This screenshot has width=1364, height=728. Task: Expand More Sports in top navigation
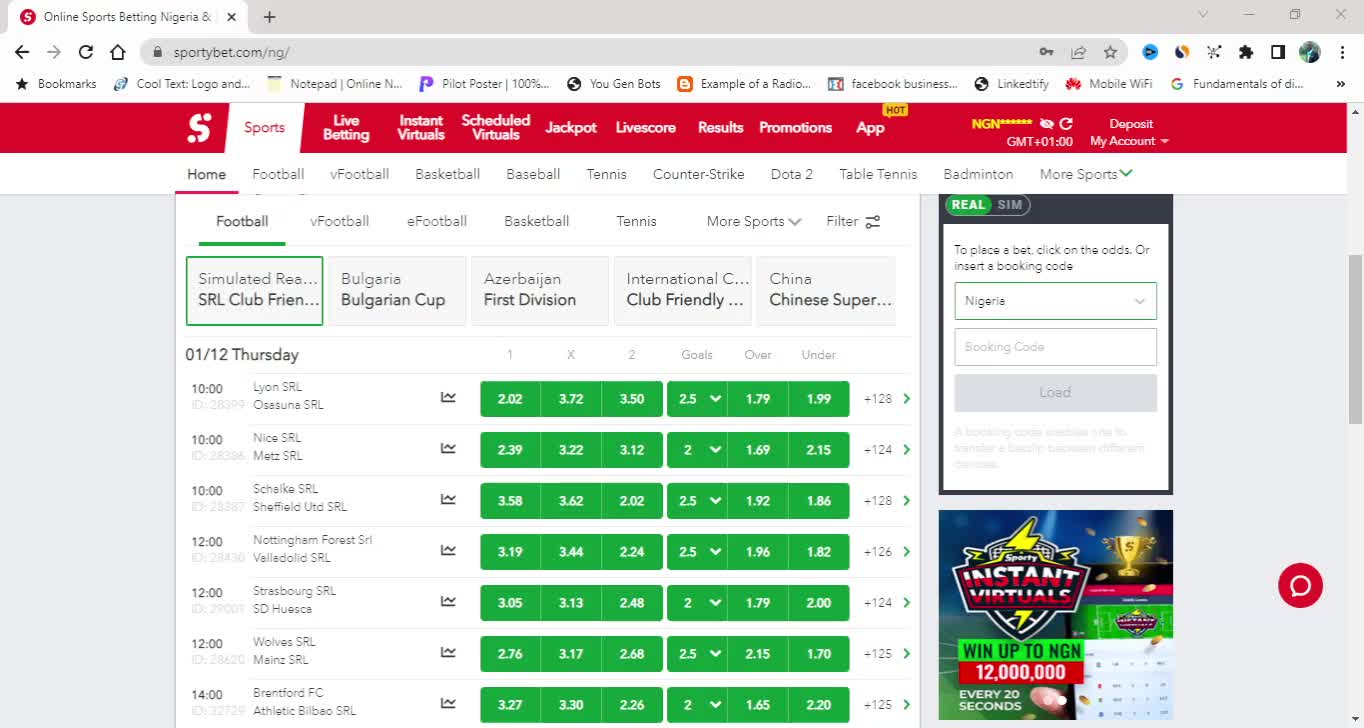pyautogui.click(x=1086, y=174)
